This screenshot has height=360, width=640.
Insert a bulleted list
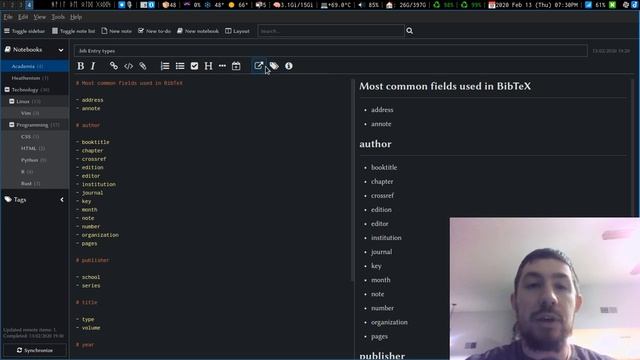coord(180,66)
